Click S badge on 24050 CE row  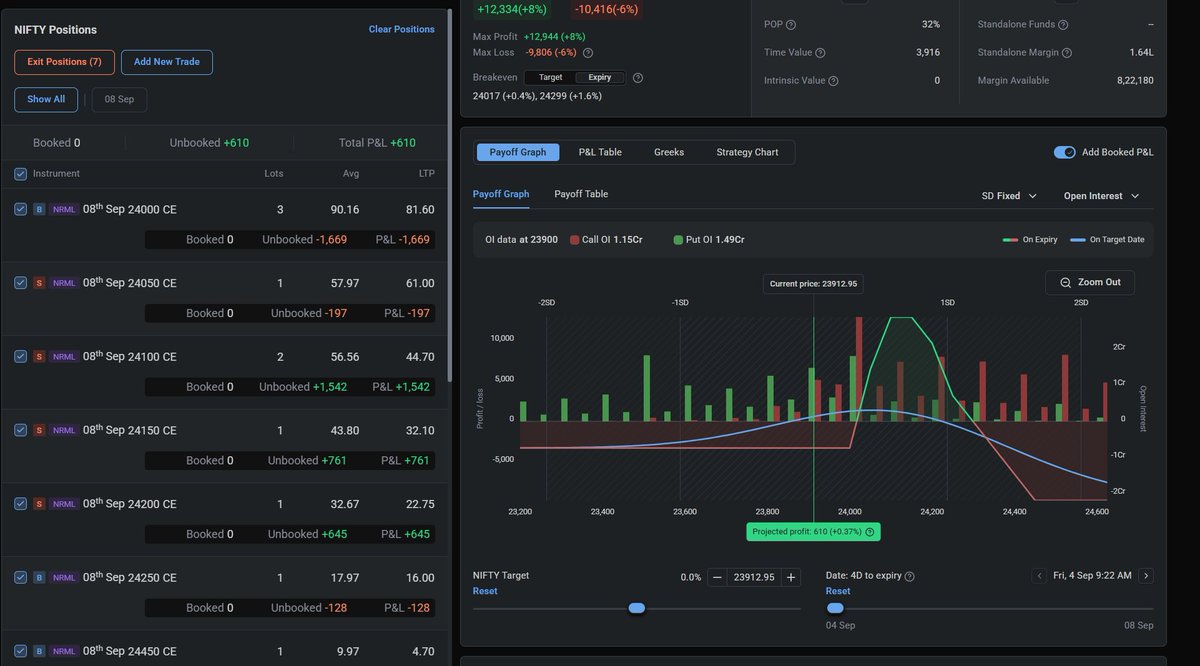click(39, 283)
